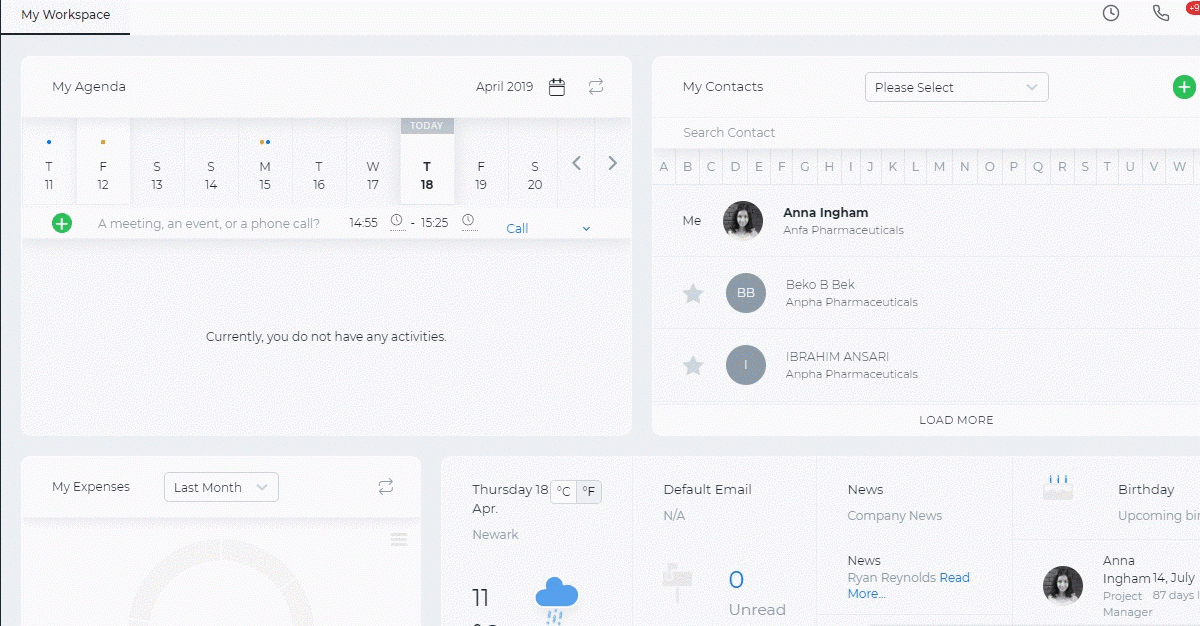The height and width of the screenshot is (626, 1200).
Task: Select the My Workspace tab
Action: click(x=65, y=16)
